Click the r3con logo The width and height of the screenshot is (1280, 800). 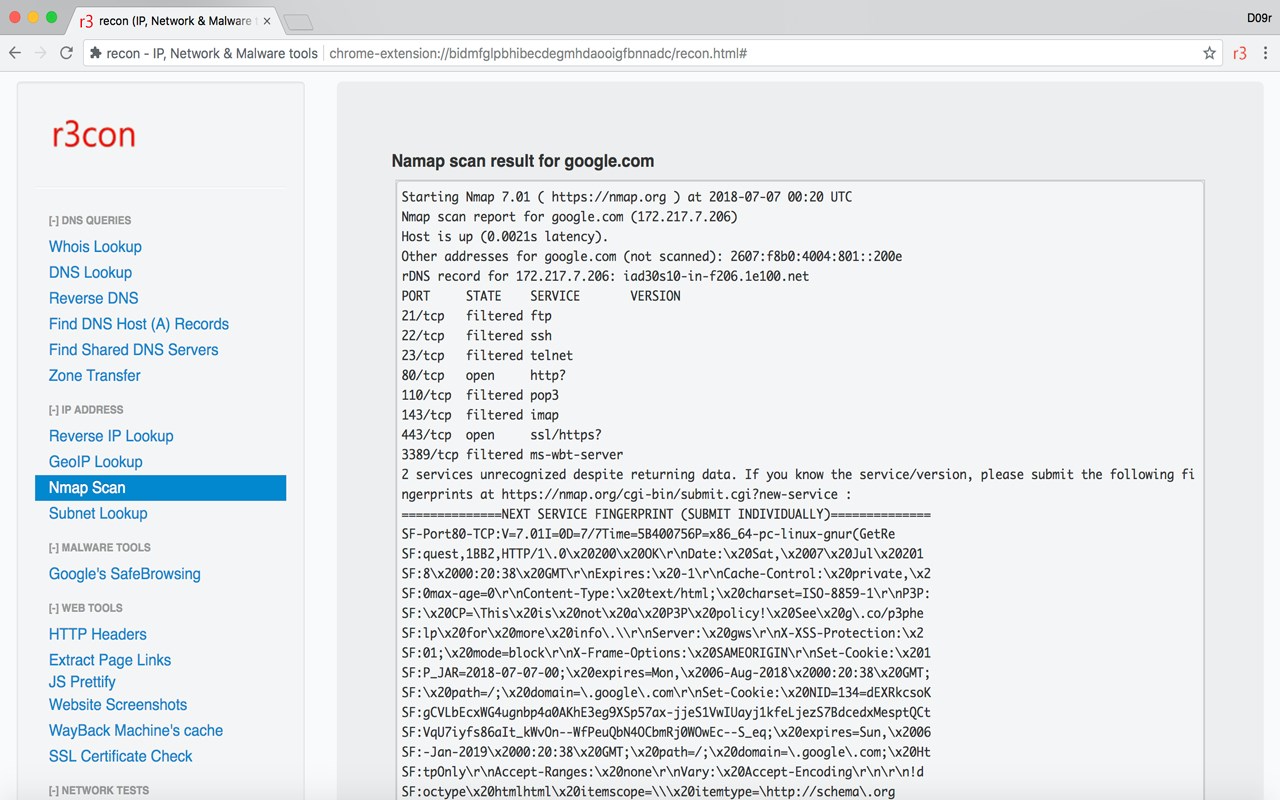[94, 135]
